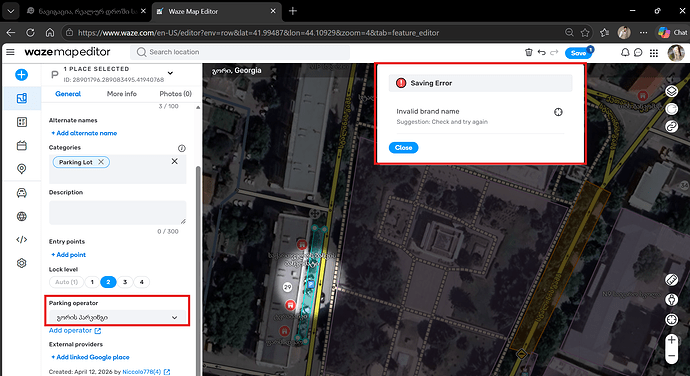Select lock level 4
The width and height of the screenshot is (690, 376).
(x=141, y=282)
